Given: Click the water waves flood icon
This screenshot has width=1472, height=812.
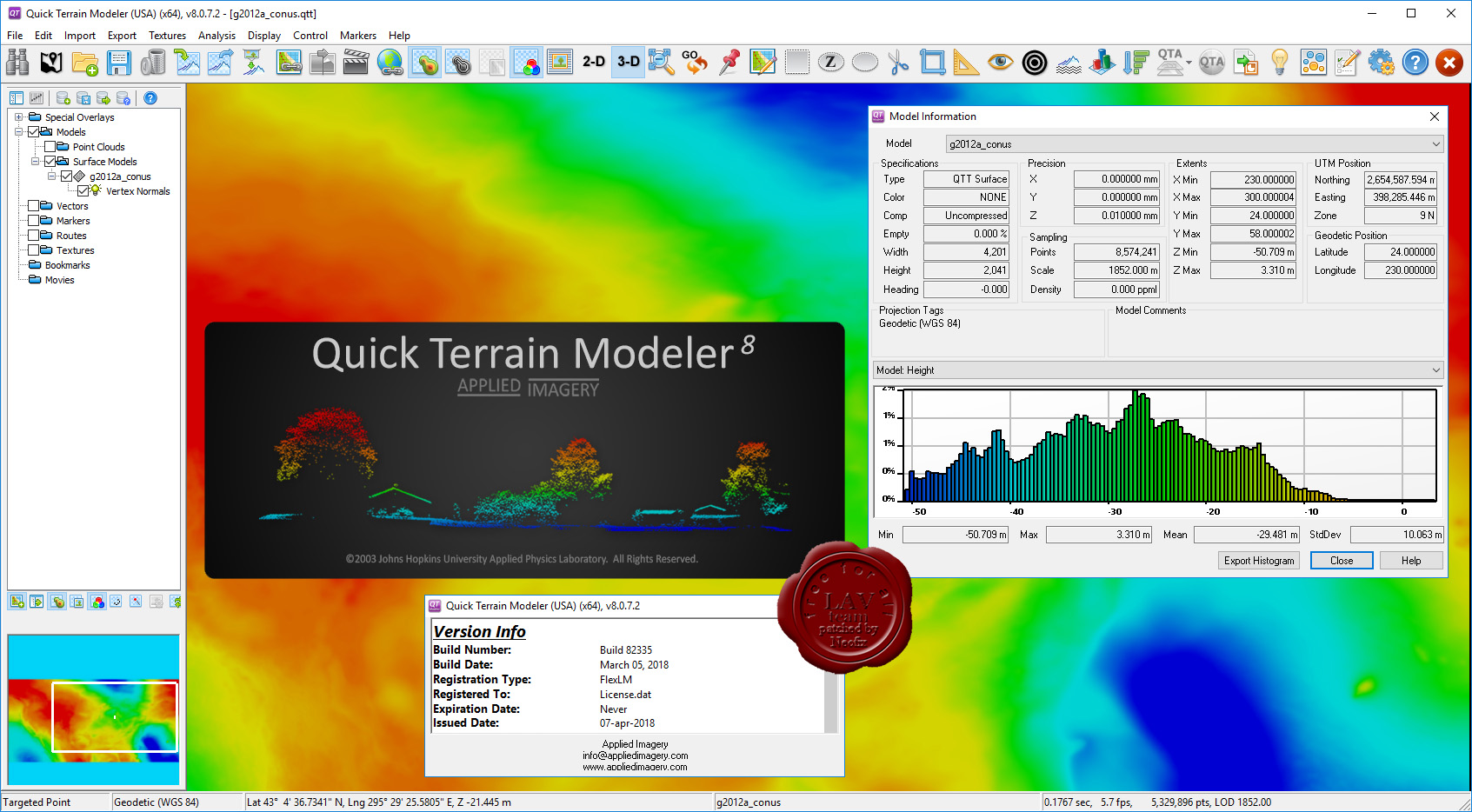Looking at the screenshot, I should click(1069, 63).
